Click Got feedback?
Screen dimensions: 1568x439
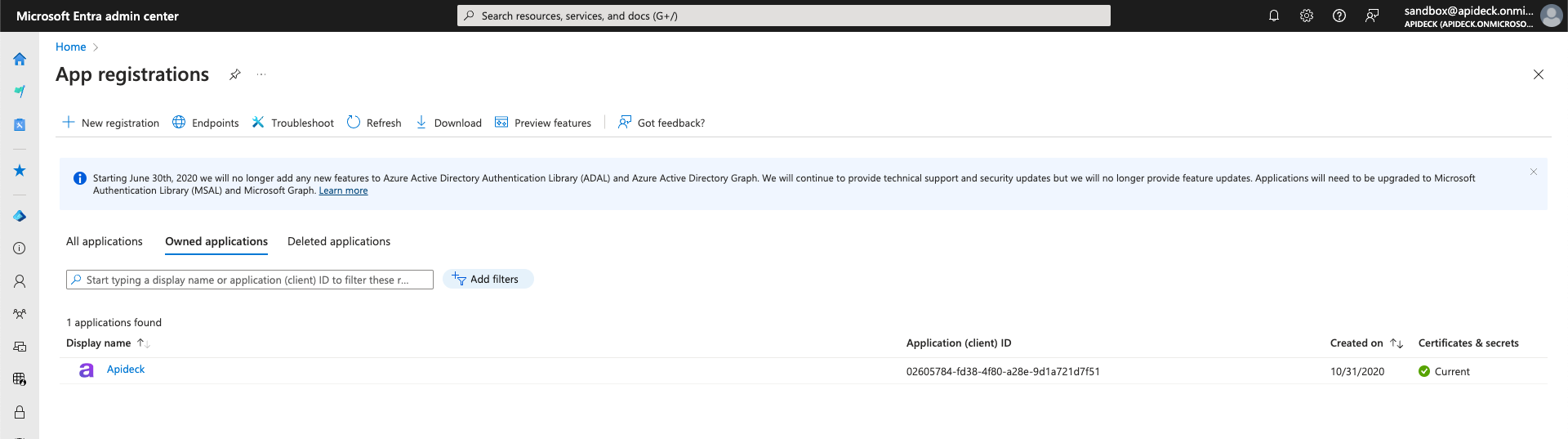coord(661,123)
